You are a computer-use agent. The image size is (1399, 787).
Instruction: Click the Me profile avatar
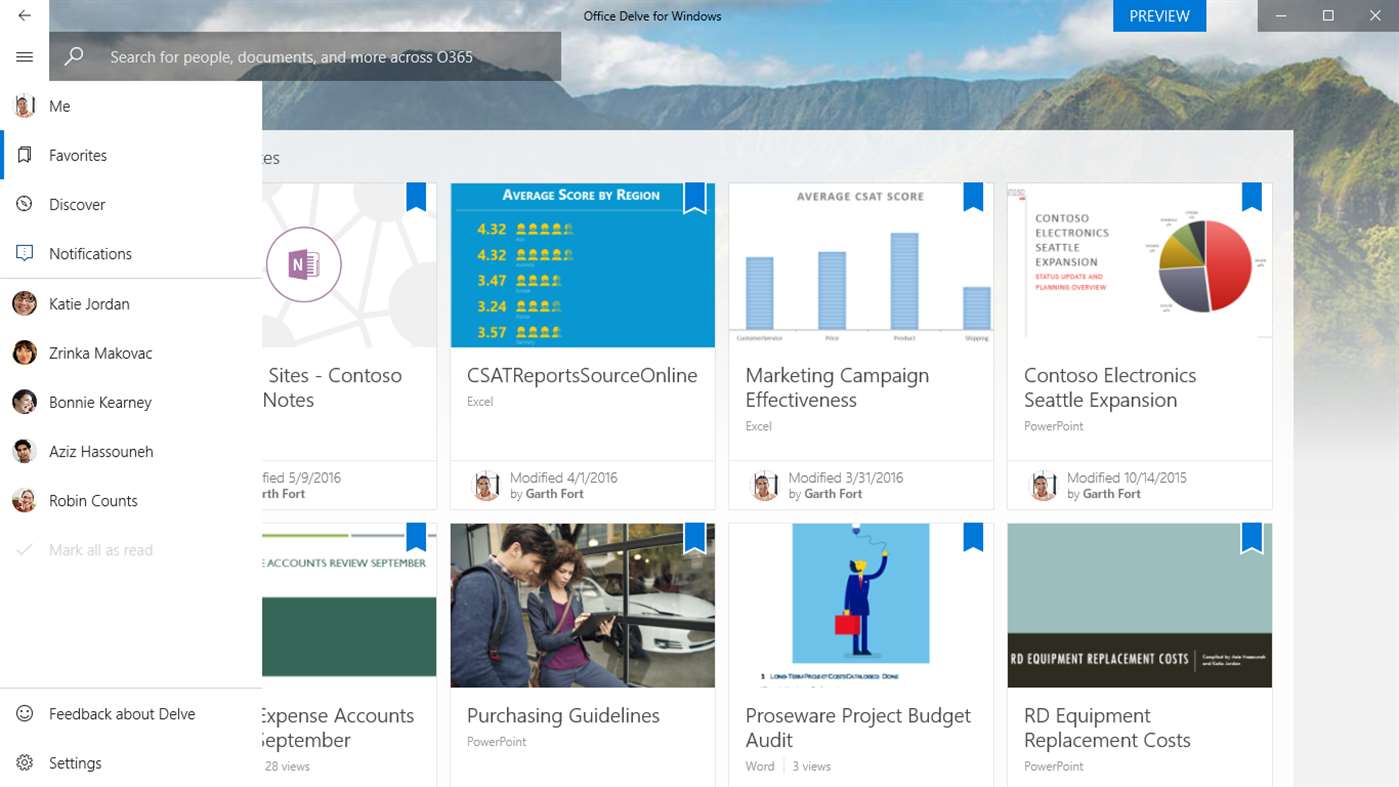(24, 106)
